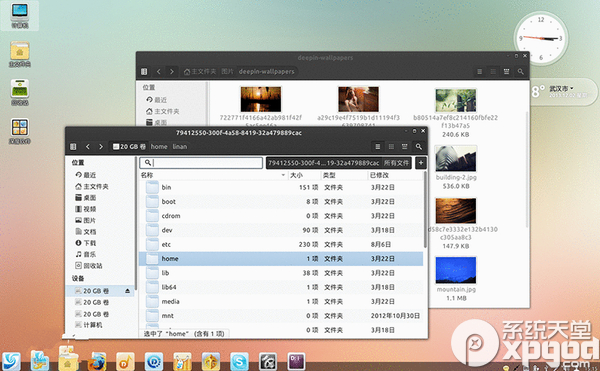Click the 所有文件 search filter button

(x=396, y=163)
